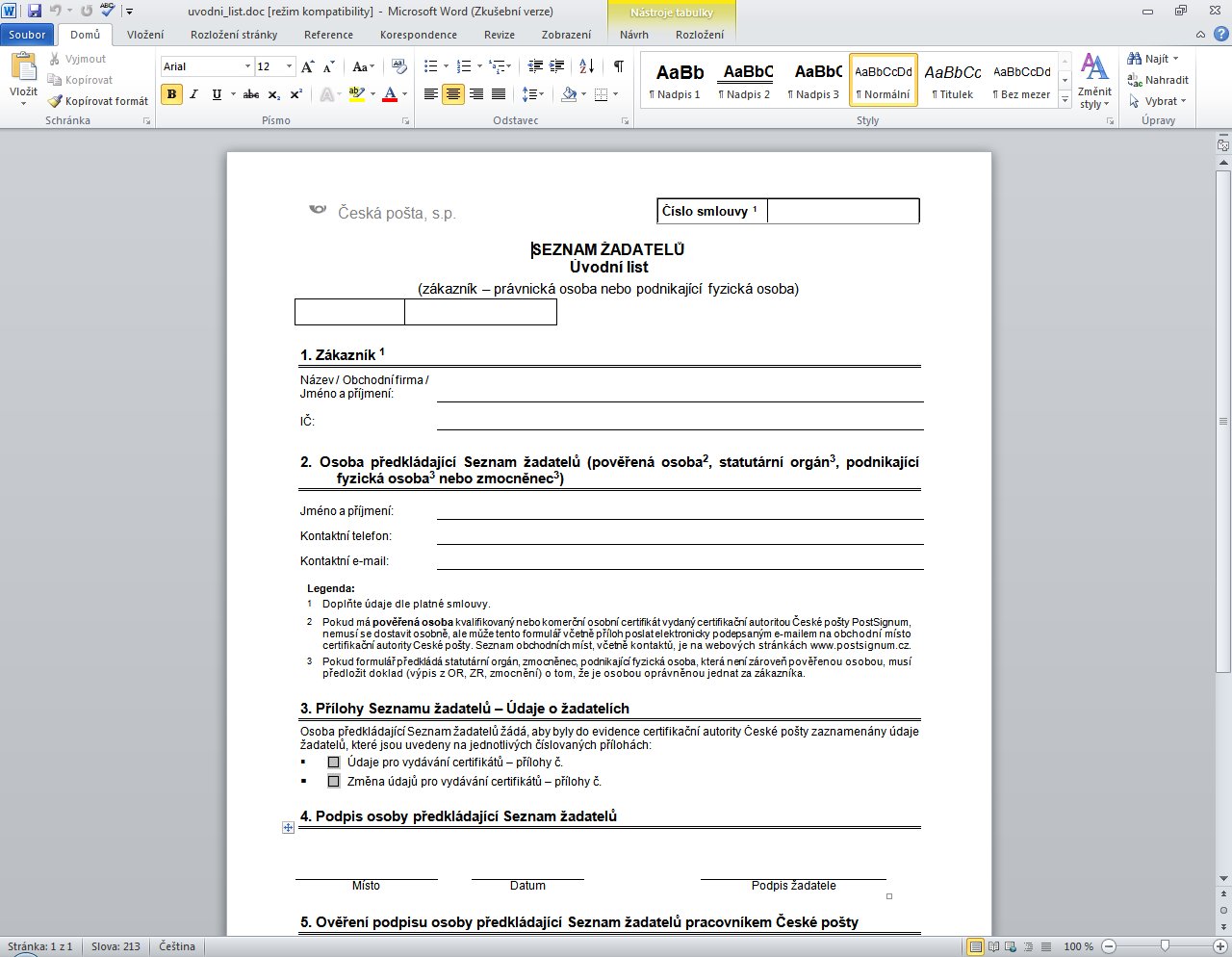
Task: Click the multilevel list icon
Action: point(497,66)
